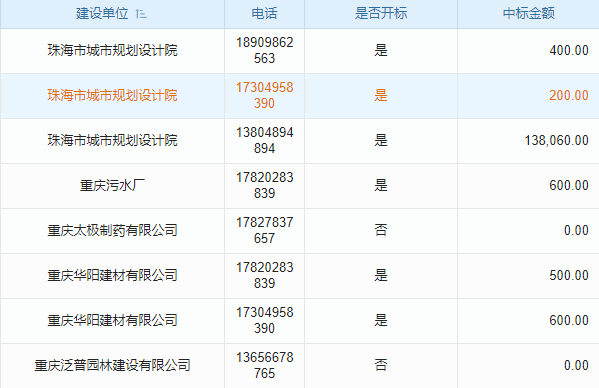Select phone number 13804894894
The height and width of the screenshot is (388, 599).
[264, 141]
